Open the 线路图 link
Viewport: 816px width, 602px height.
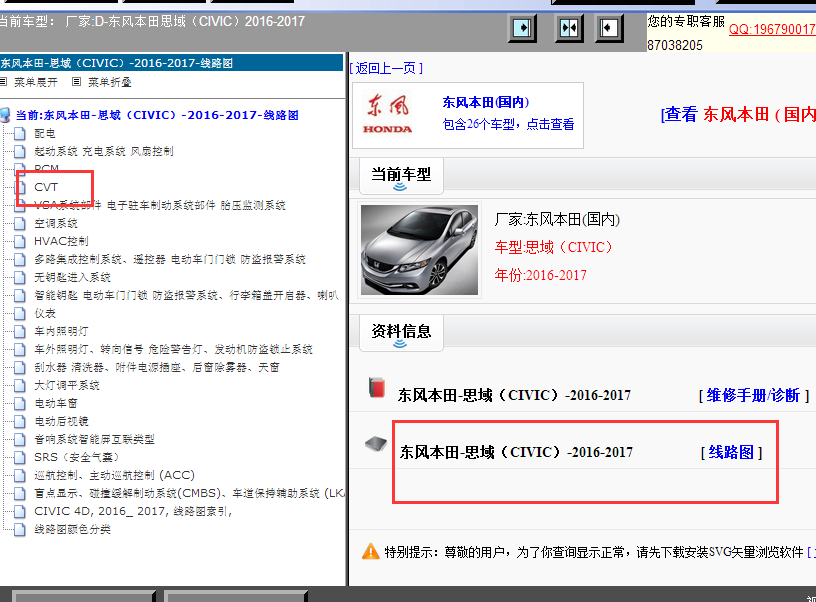click(x=731, y=452)
